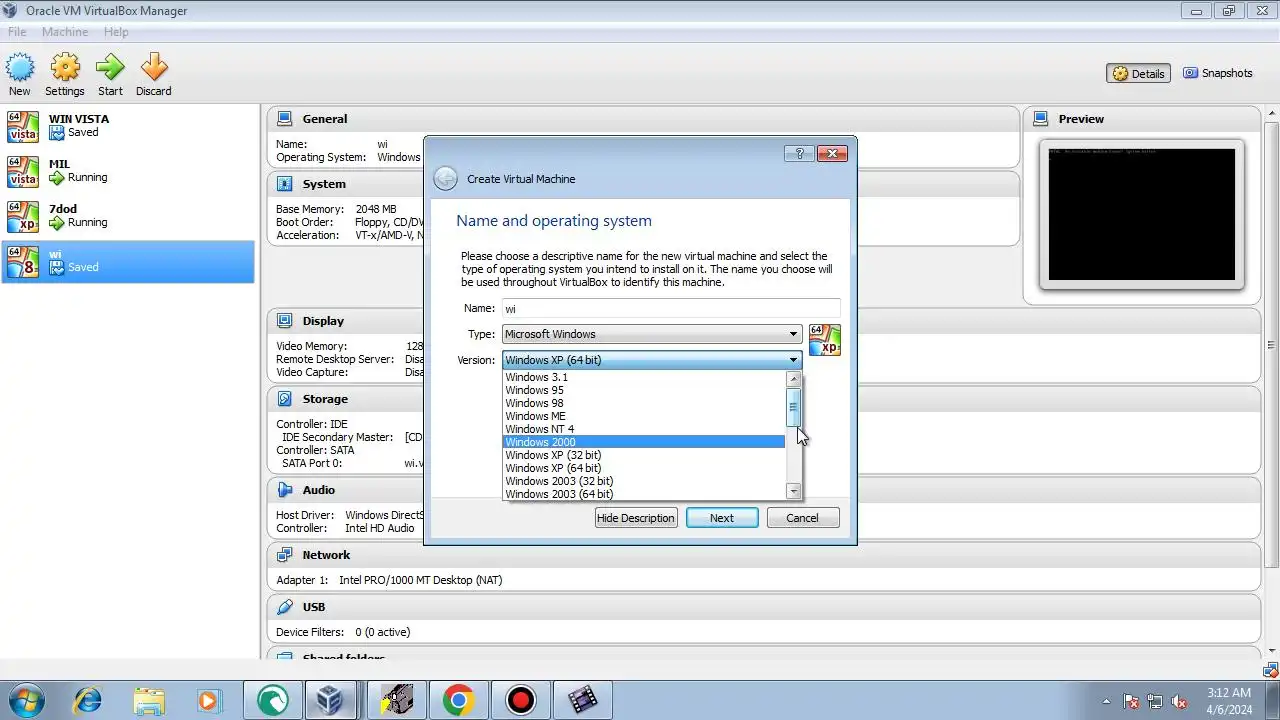Open the Machine menu

(x=65, y=32)
